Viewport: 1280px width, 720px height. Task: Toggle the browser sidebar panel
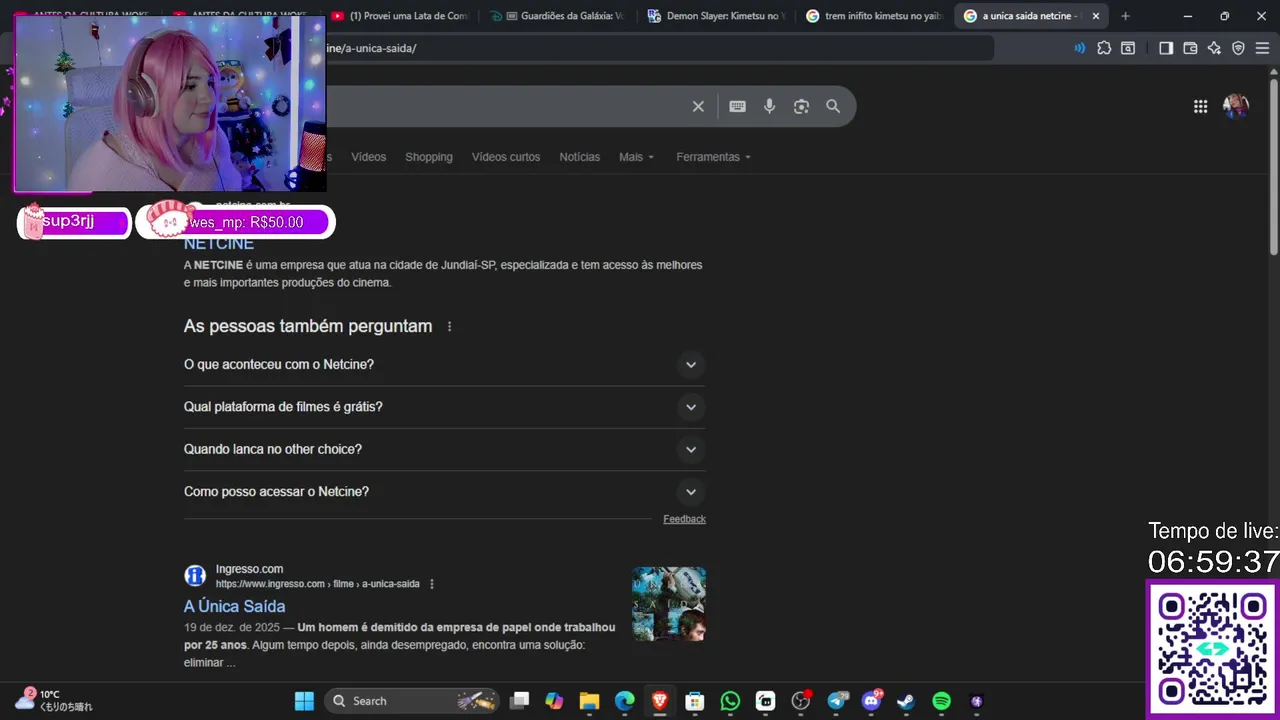[x=1166, y=48]
